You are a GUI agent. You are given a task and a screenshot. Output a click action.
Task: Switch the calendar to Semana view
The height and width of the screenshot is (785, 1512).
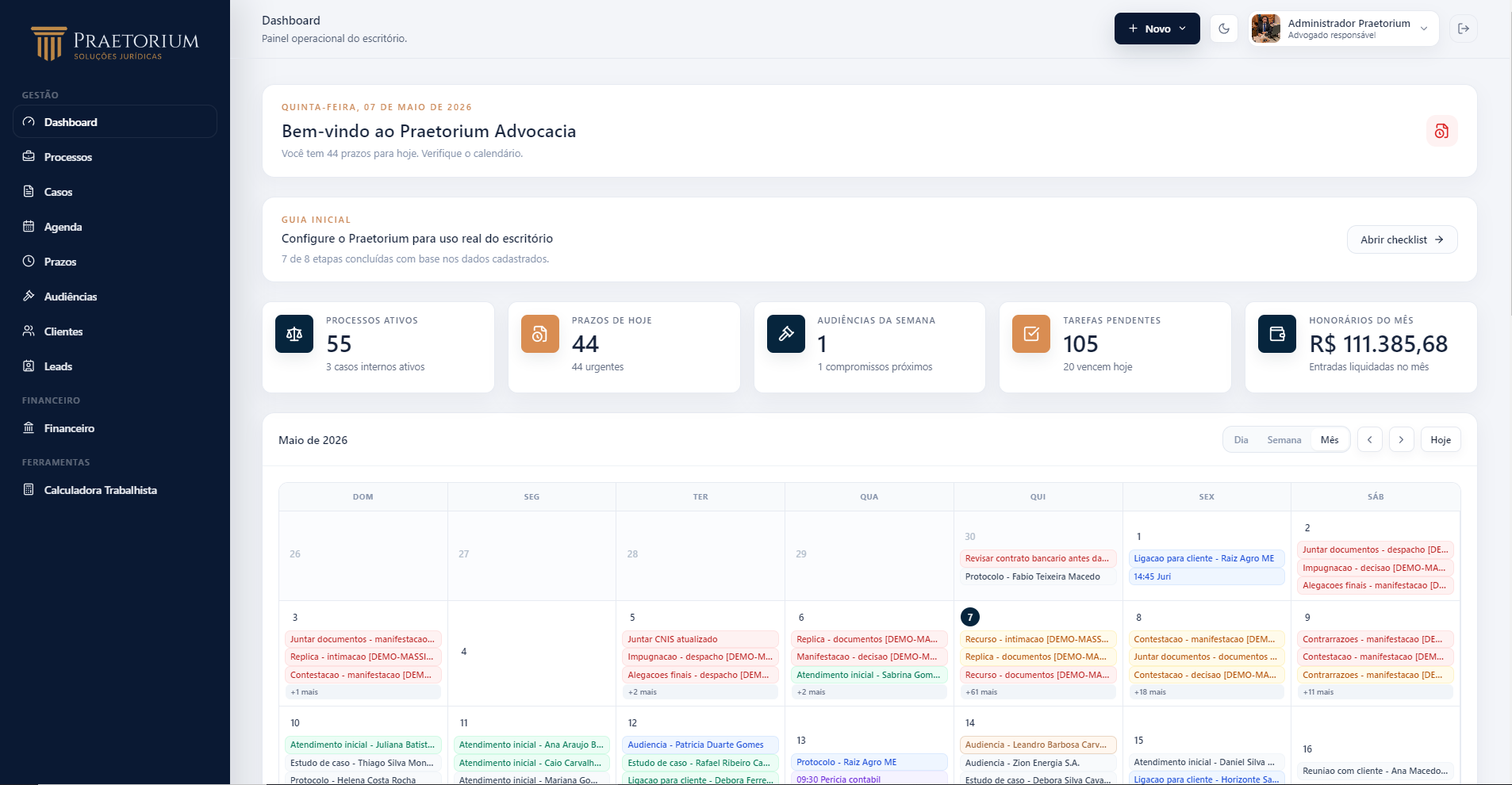(x=1284, y=440)
